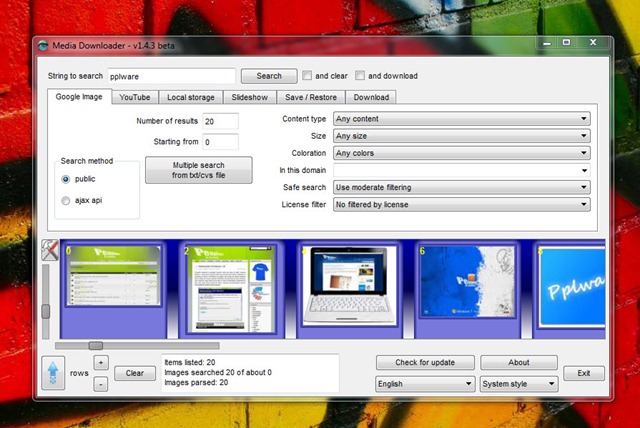This screenshot has height=428, width=640.
Task: Select the 'Pplwa' text thumbnail number 8
Action: click(571, 287)
